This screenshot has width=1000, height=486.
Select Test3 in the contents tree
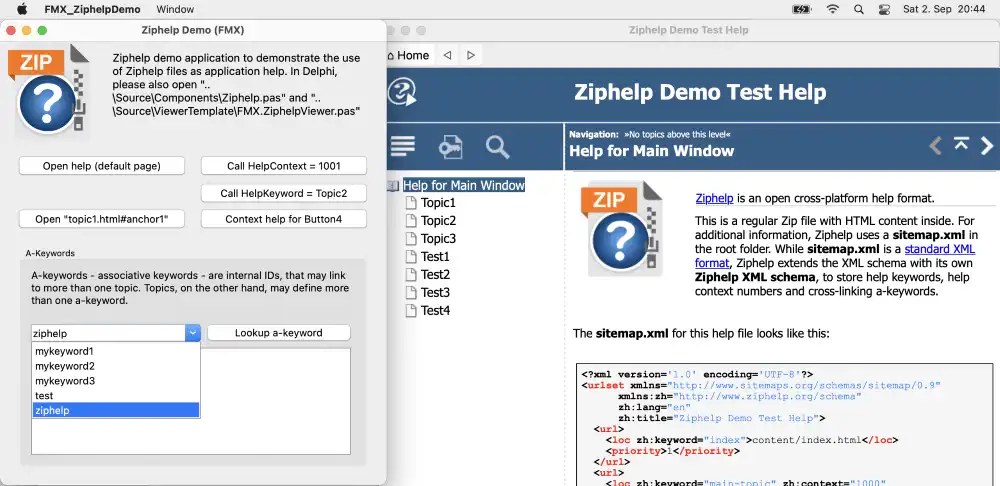[x=436, y=292]
